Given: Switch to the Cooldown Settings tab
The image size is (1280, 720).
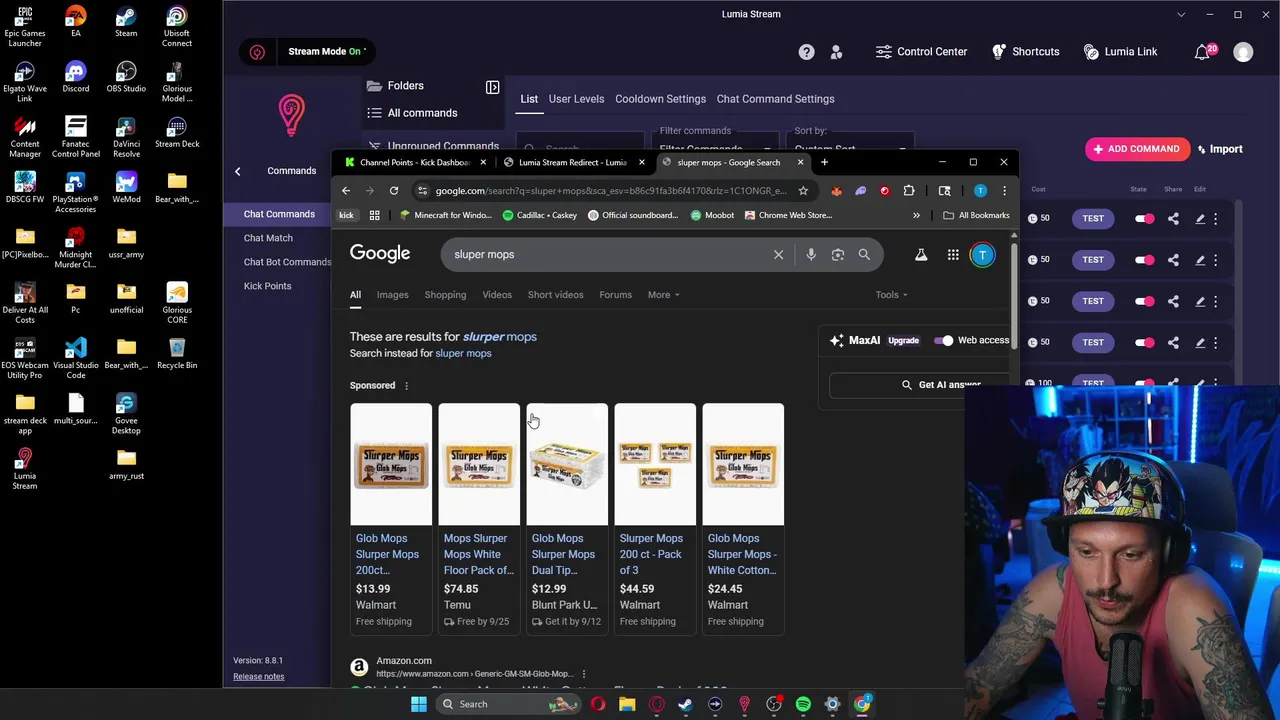Looking at the screenshot, I should click(x=660, y=99).
